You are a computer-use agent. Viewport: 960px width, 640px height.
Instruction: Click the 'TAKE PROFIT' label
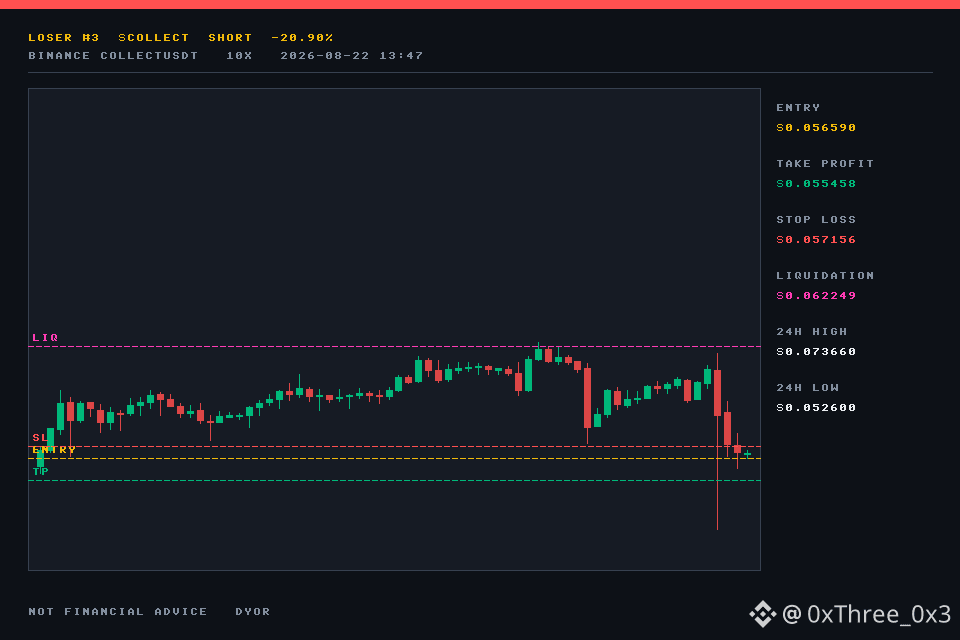825,164
